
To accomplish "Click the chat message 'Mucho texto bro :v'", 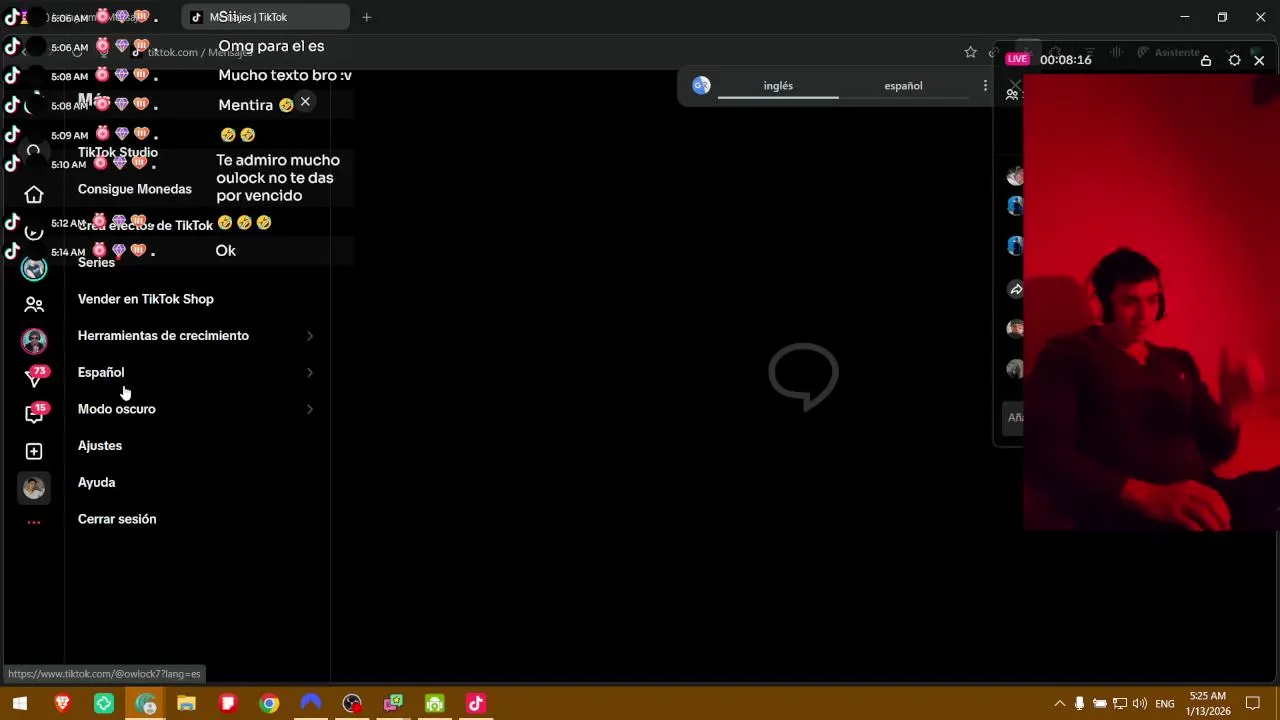I will [x=285, y=75].
